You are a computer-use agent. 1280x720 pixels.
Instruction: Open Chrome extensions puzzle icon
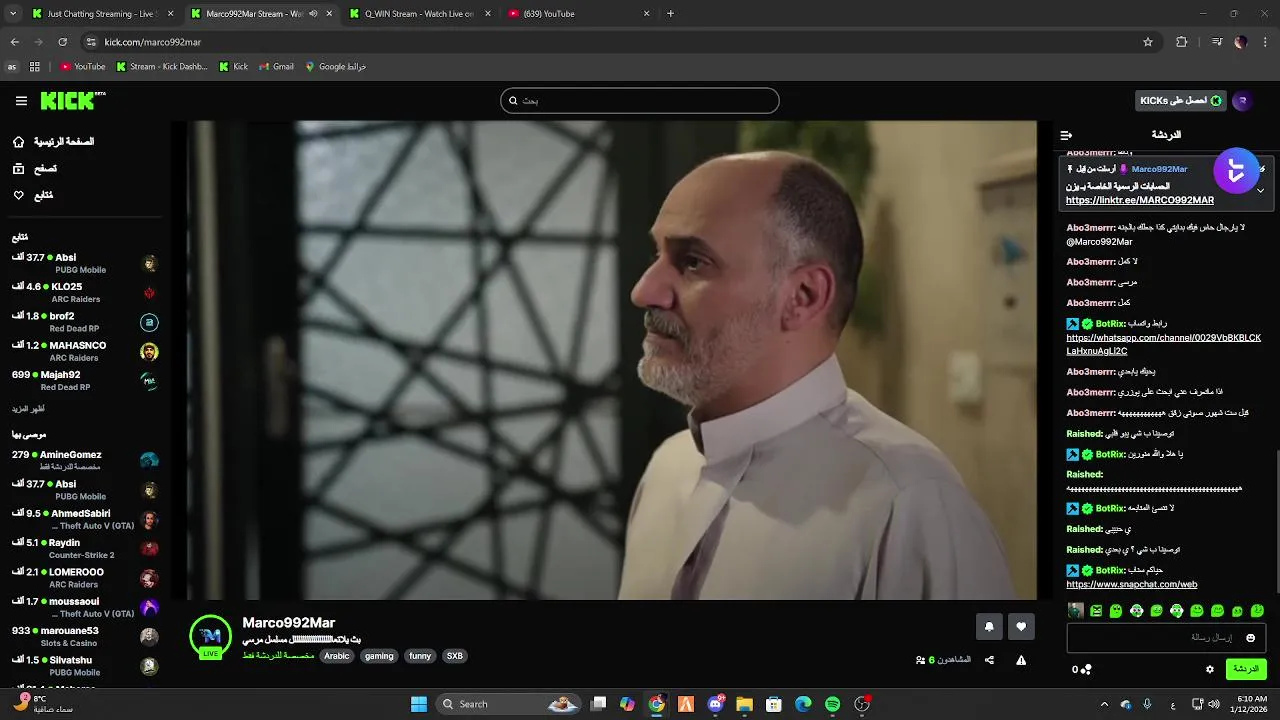tap(1182, 42)
